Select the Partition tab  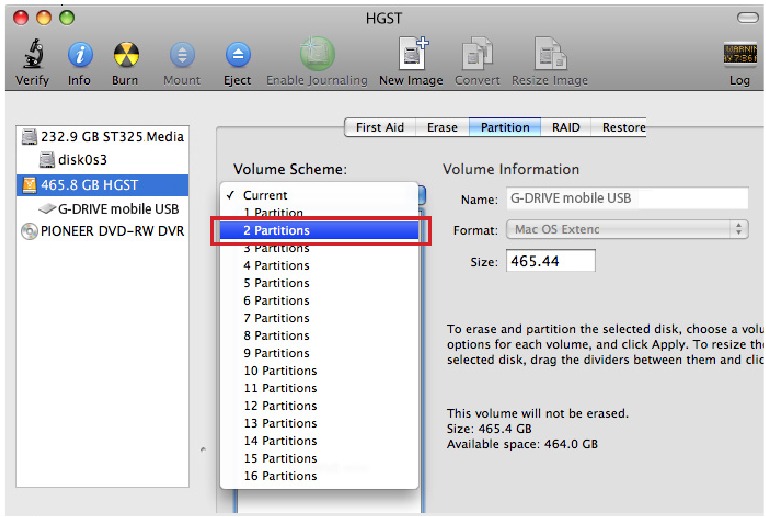[x=505, y=128]
